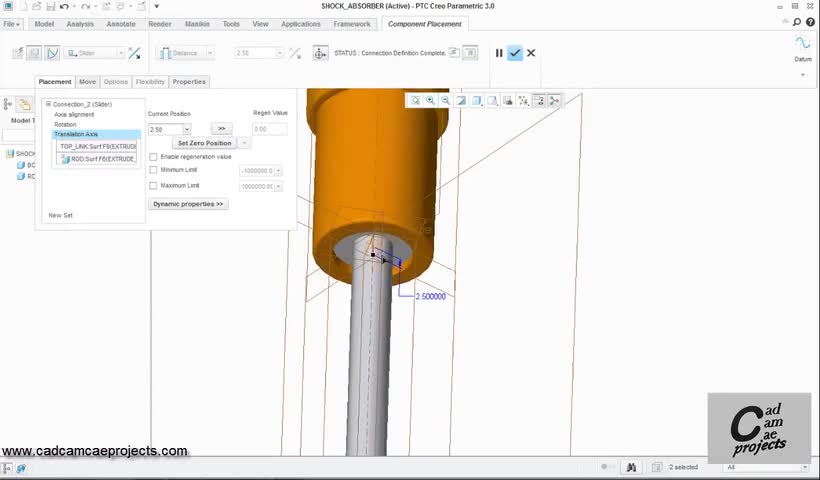Click the New file icon in quick access toolbar
820x480 pixels.
coord(23,7)
